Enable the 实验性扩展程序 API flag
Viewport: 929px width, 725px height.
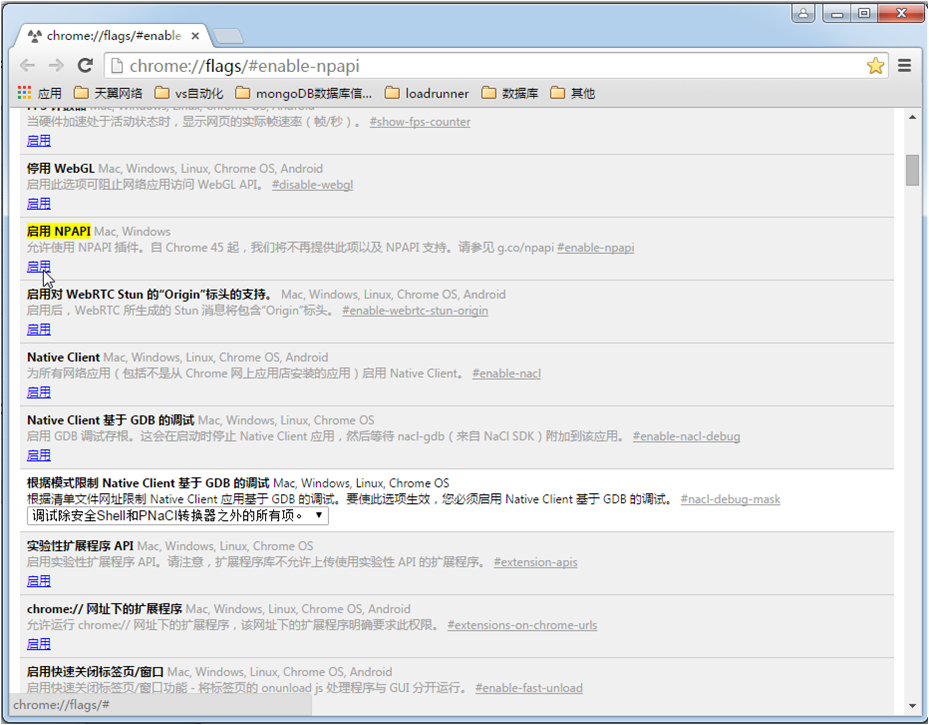coord(39,581)
